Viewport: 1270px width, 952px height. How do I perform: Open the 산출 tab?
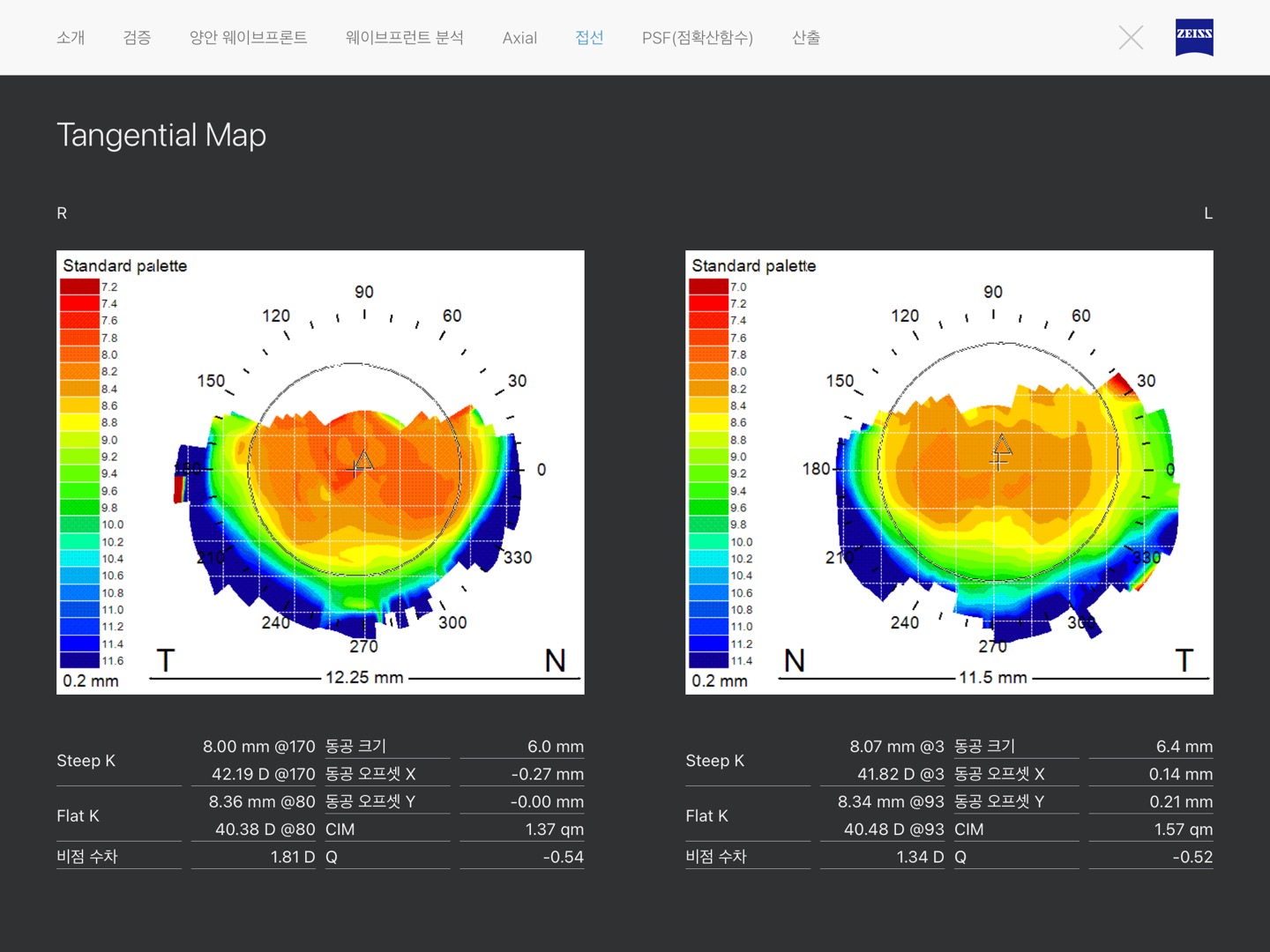pyautogui.click(x=806, y=37)
